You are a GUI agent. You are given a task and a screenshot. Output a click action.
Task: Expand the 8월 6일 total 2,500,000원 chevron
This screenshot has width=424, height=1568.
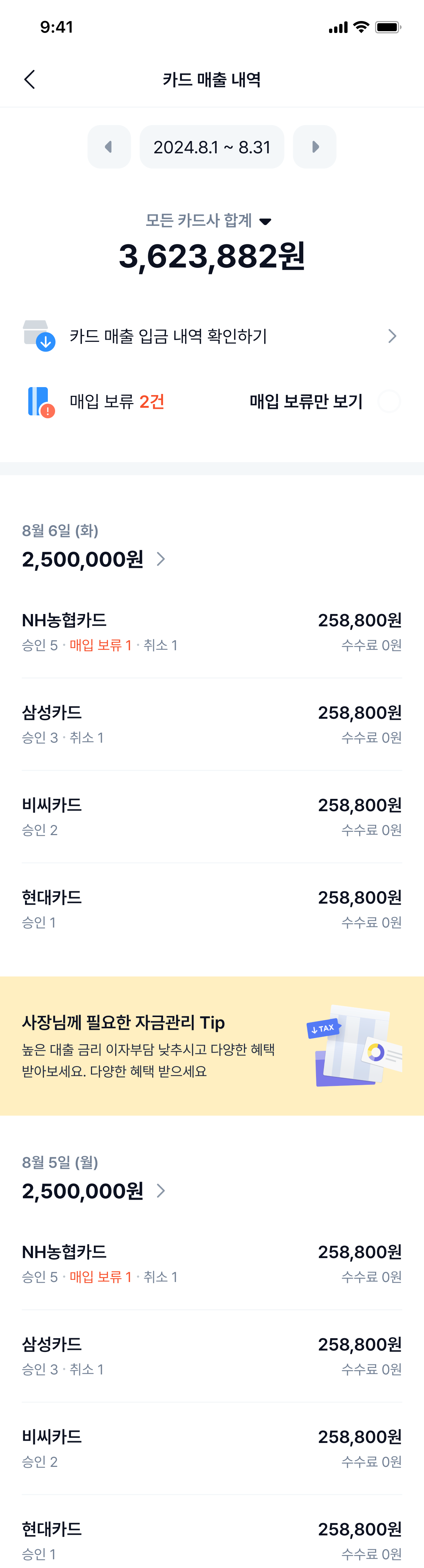click(161, 559)
